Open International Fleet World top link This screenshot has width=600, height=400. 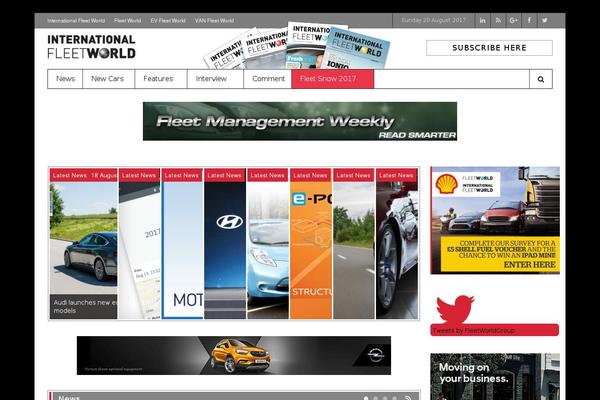coord(76,21)
